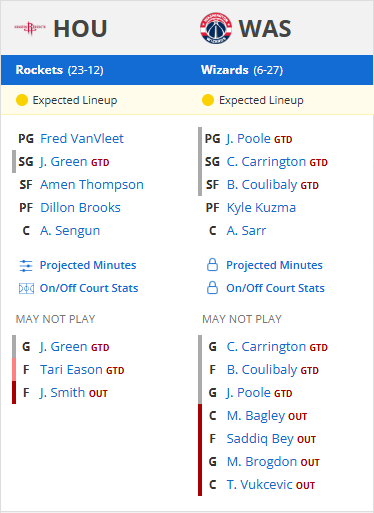Open the Rockets Projected Minutes link
374x513 pixels.
88,265
